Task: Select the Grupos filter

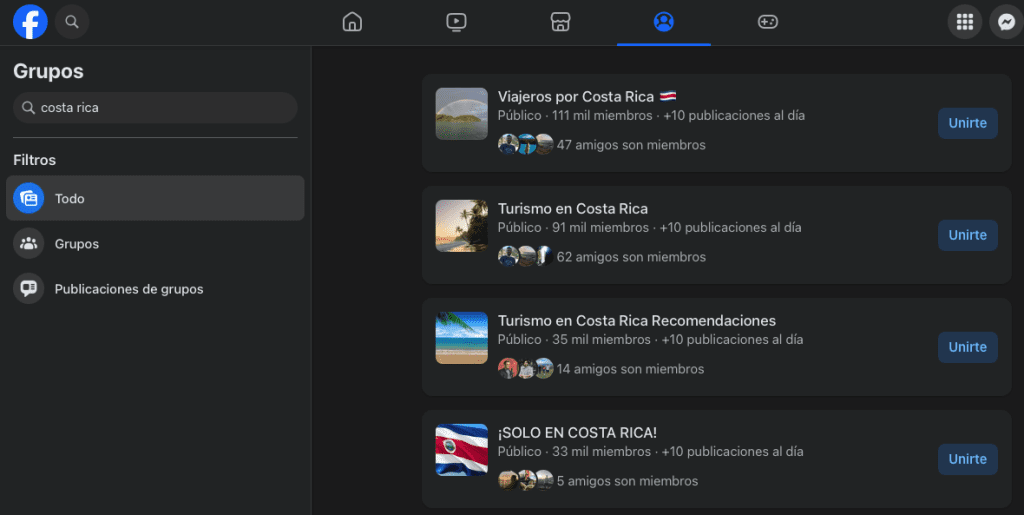Action: [155, 243]
